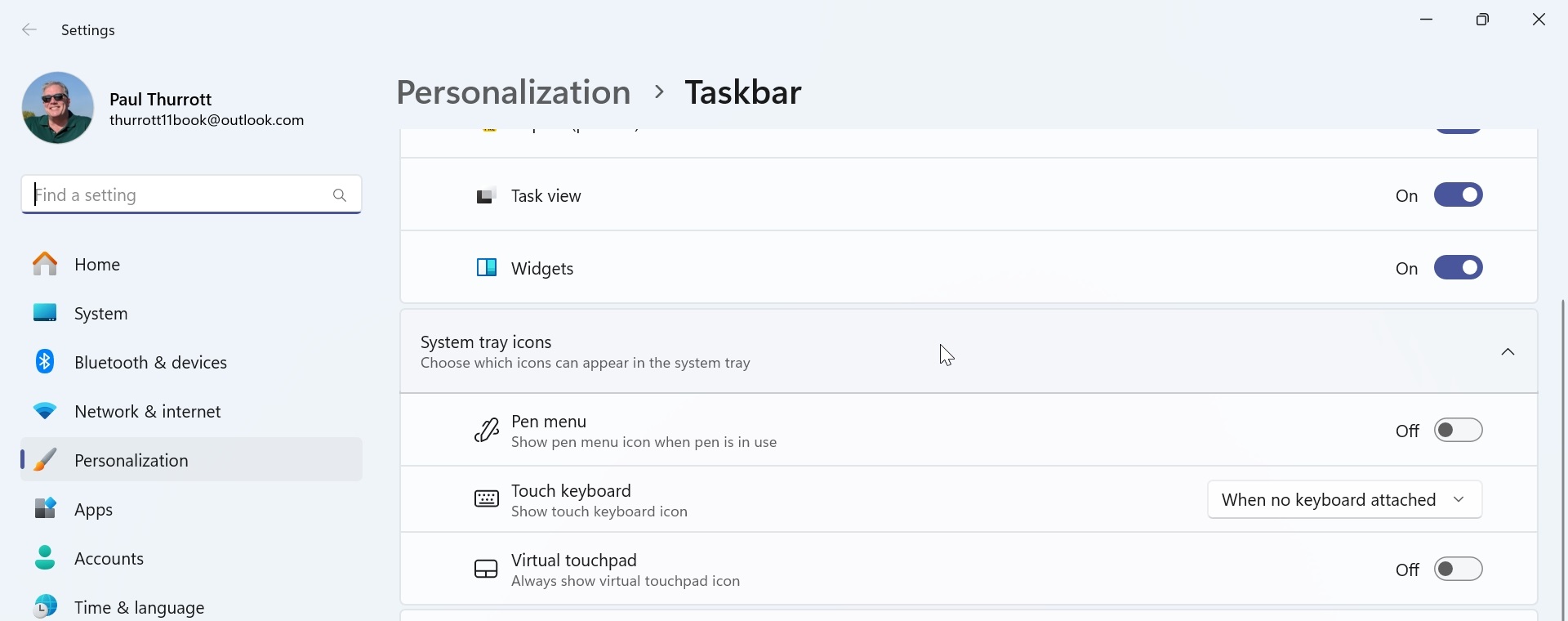Click the Time & language globe icon
The image size is (1568, 621).
(x=46, y=606)
